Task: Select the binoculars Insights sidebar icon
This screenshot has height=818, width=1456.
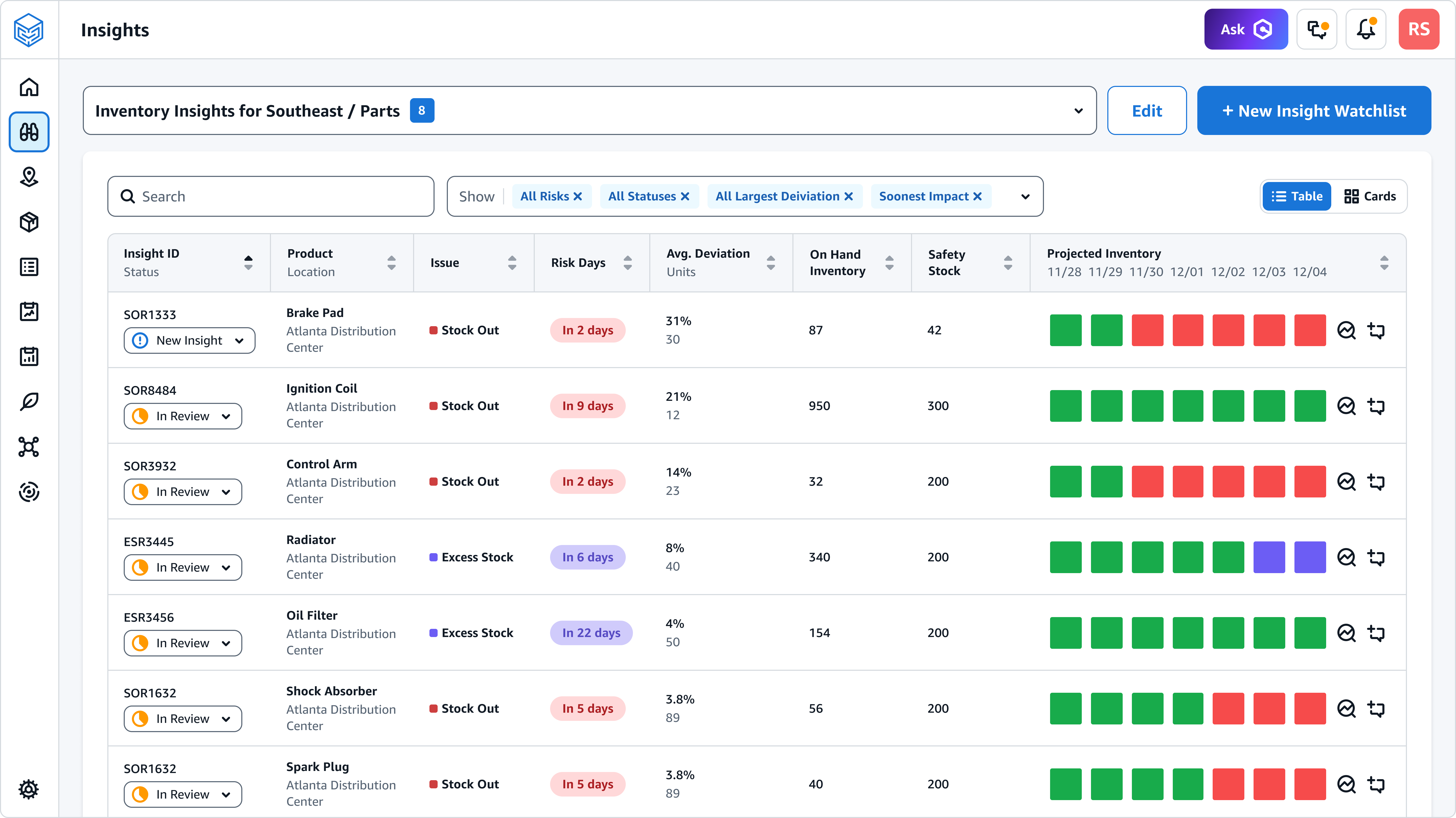Action: (29, 132)
